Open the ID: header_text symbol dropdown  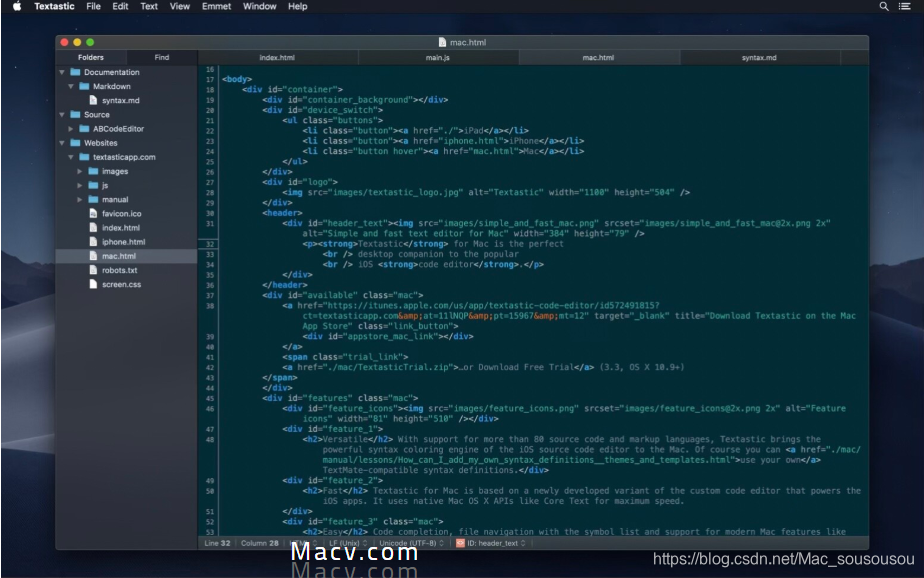pyautogui.click(x=495, y=543)
